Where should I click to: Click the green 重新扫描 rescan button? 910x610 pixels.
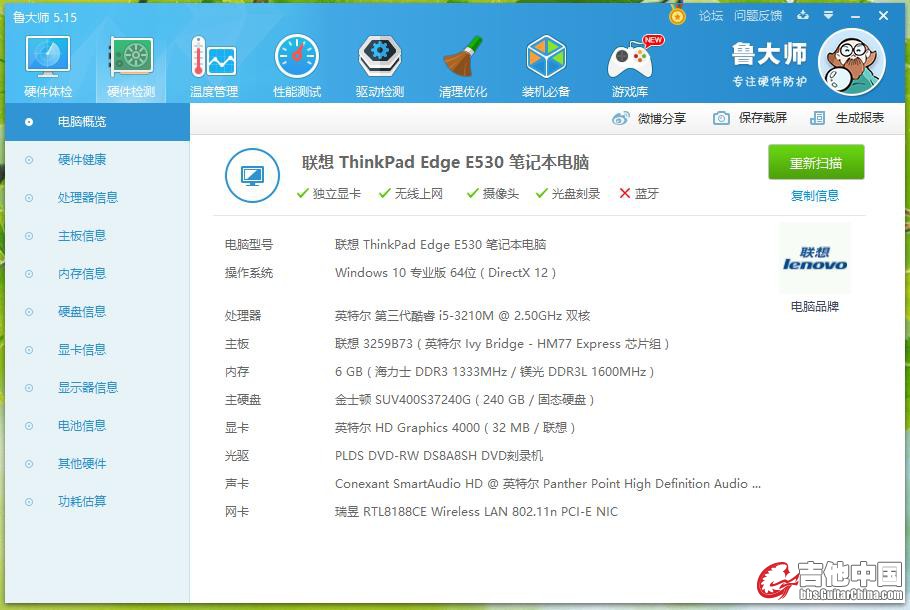point(816,163)
